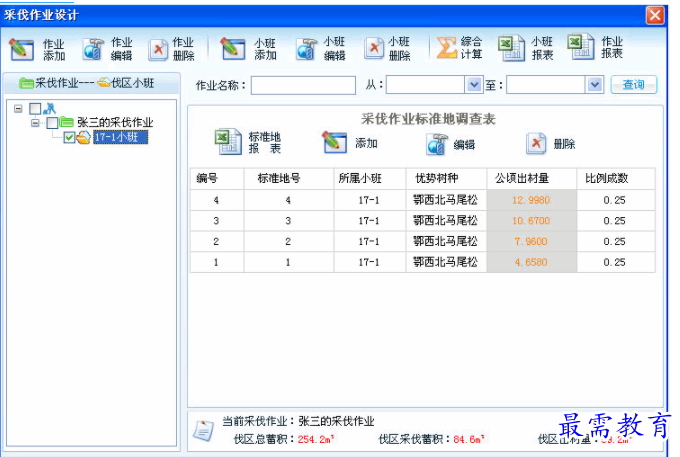Open the 作业报表 Excel report
680x457 pixels.
[x=581, y=46]
